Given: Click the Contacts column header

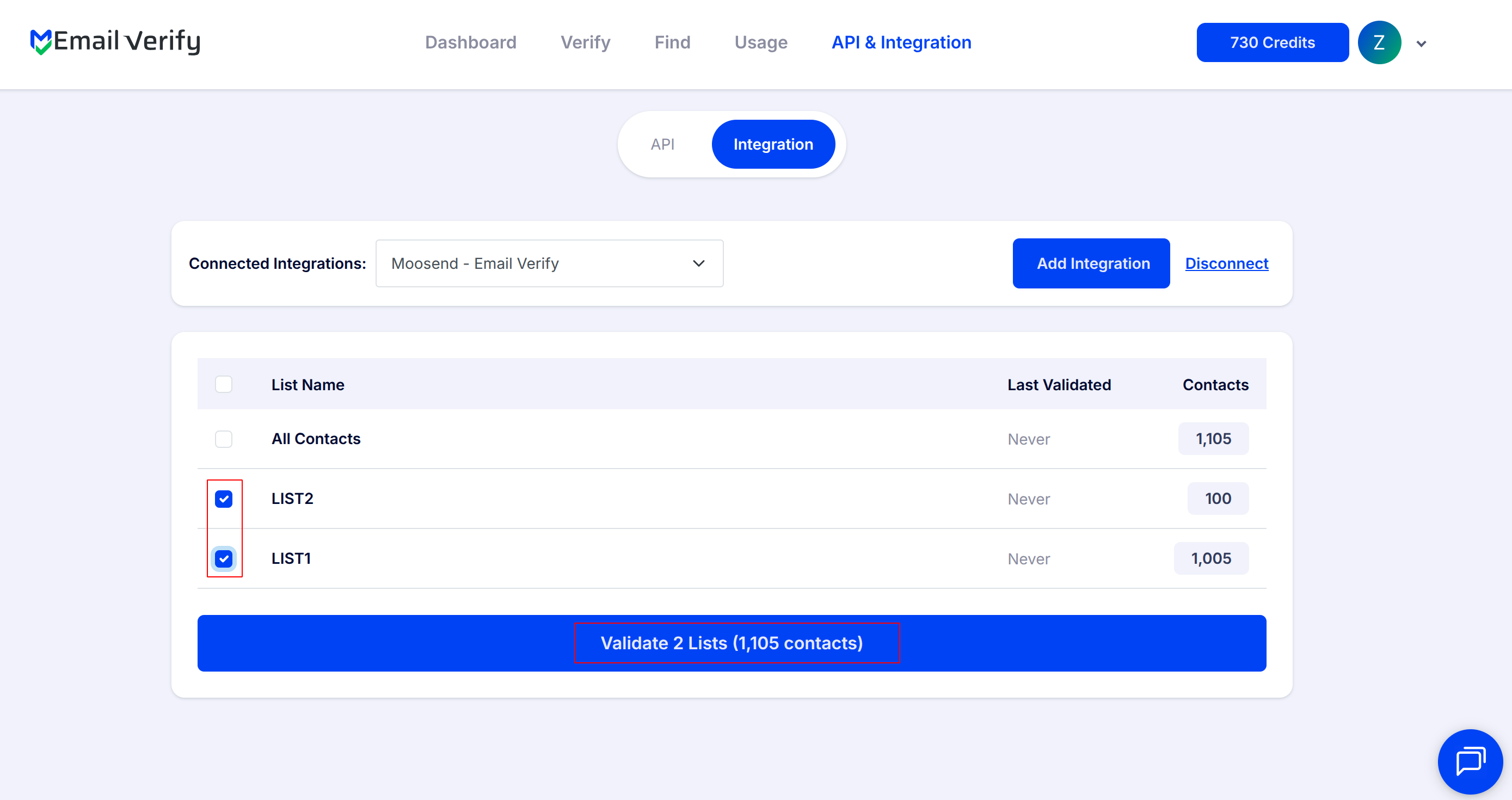Looking at the screenshot, I should tap(1215, 384).
